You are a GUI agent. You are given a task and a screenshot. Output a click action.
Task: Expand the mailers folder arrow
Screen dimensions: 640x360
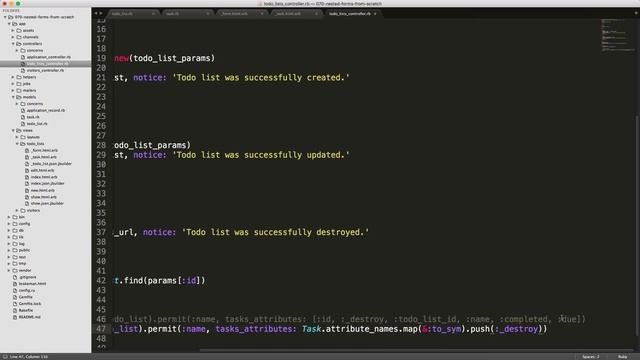click(x=13, y=90)
